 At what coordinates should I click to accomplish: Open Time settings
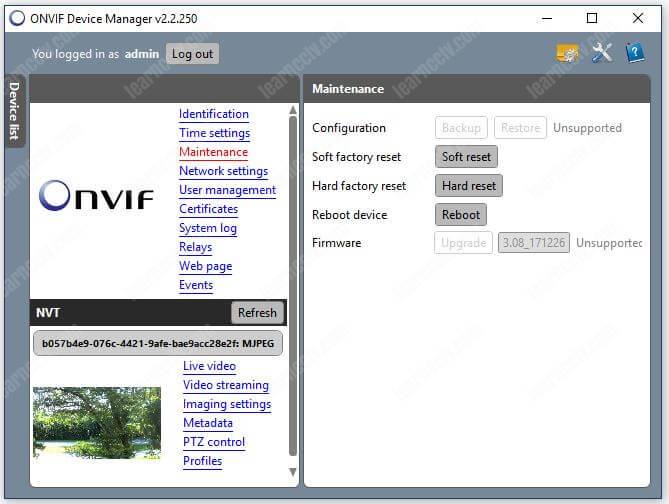click(215, 133)
